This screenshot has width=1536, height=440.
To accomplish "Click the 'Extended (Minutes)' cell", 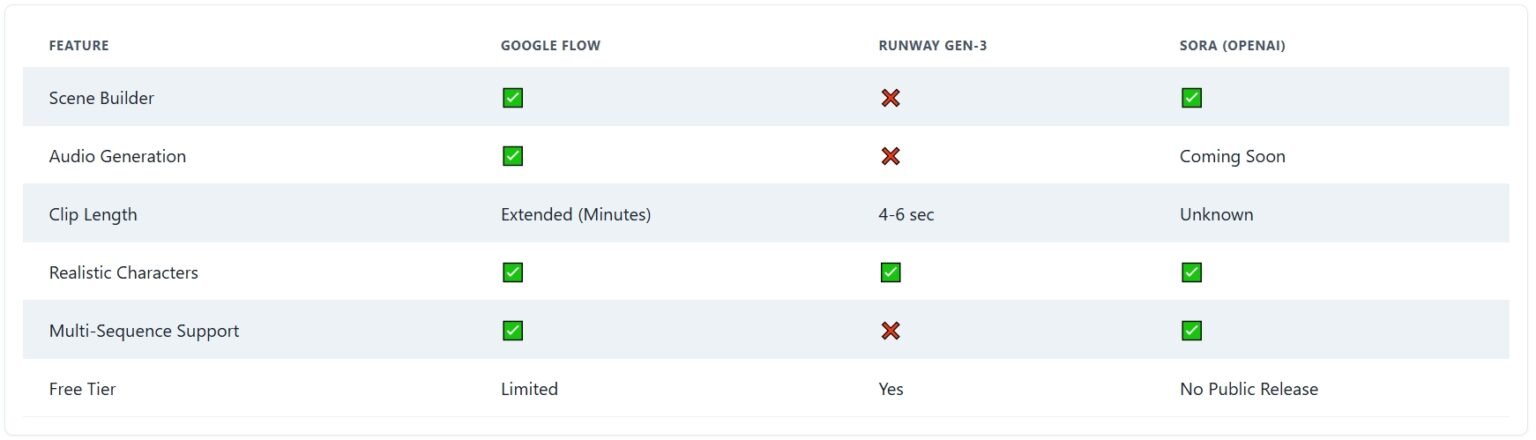I will pos(575,215).
